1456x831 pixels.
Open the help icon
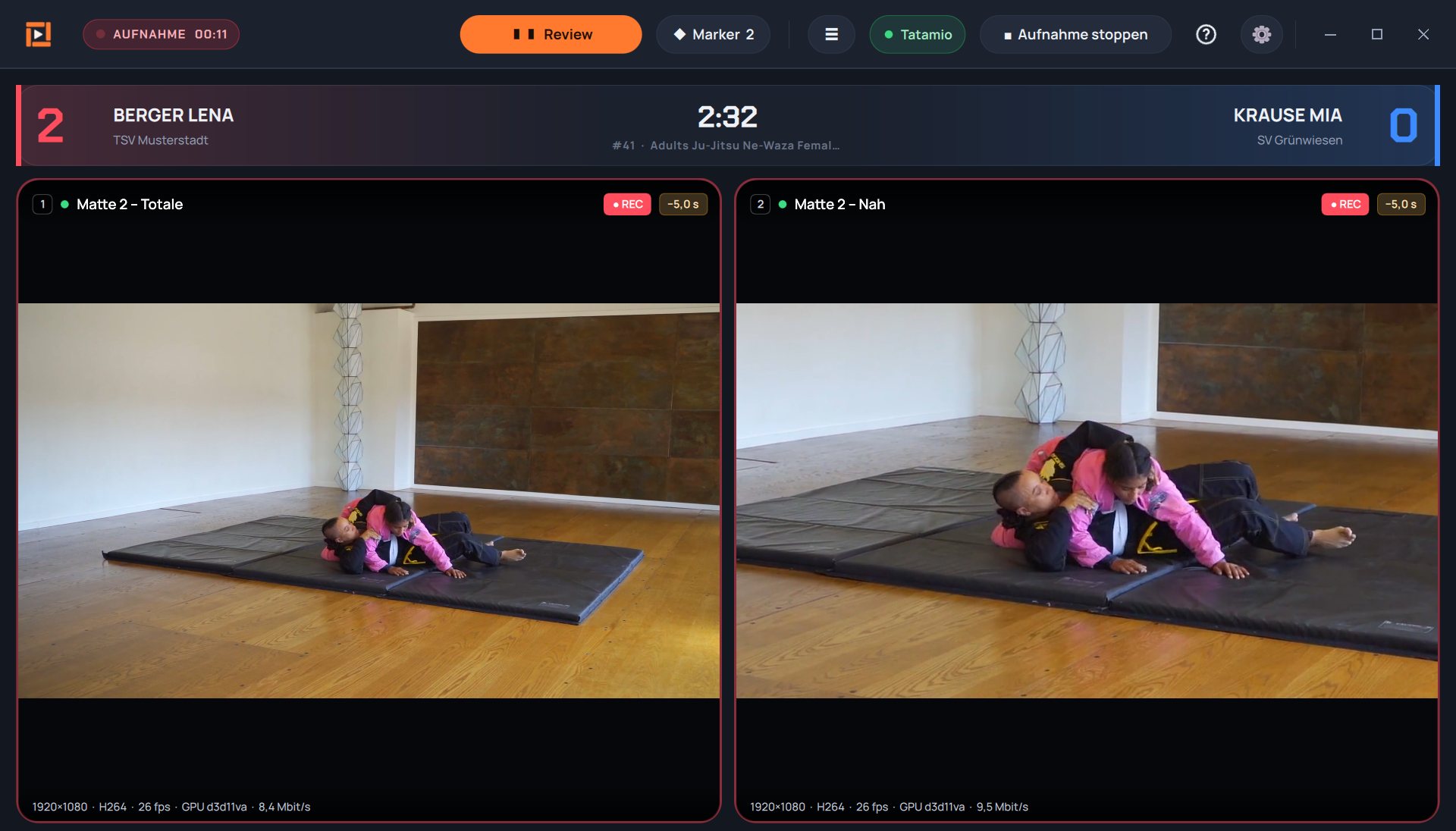click(1206, 34)
